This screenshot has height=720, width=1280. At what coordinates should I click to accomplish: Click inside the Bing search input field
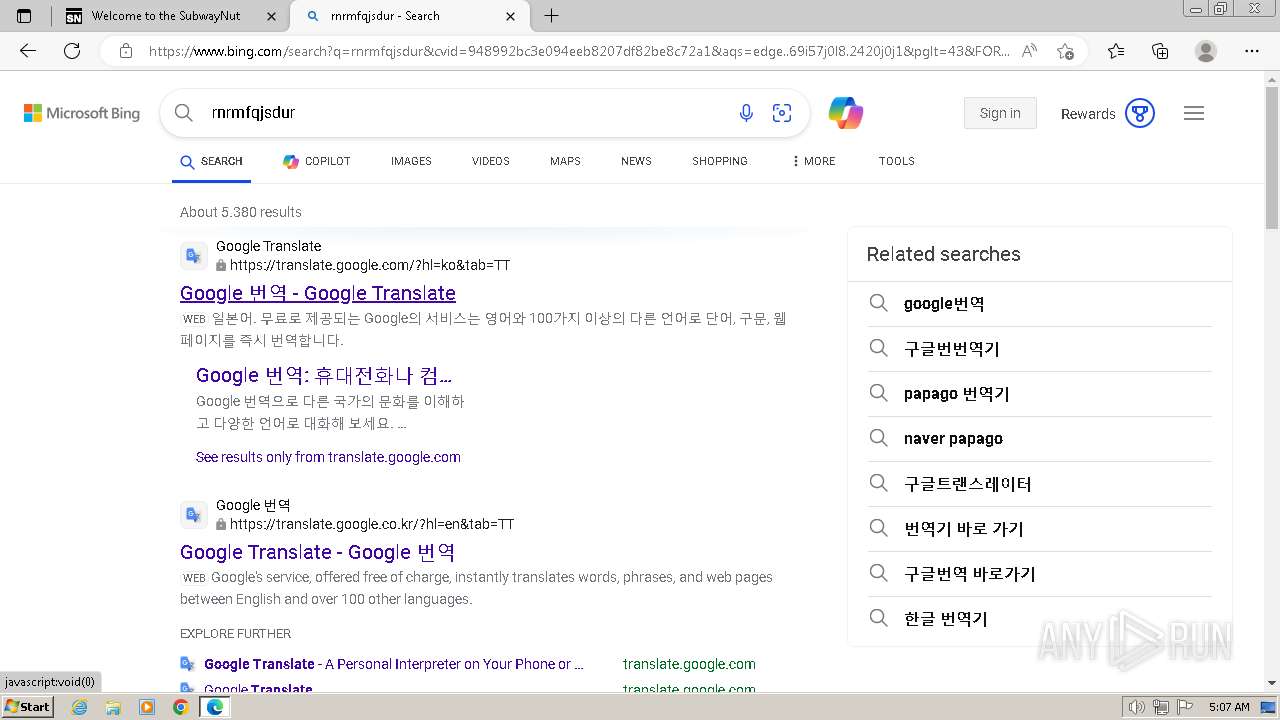click(465, 113)
